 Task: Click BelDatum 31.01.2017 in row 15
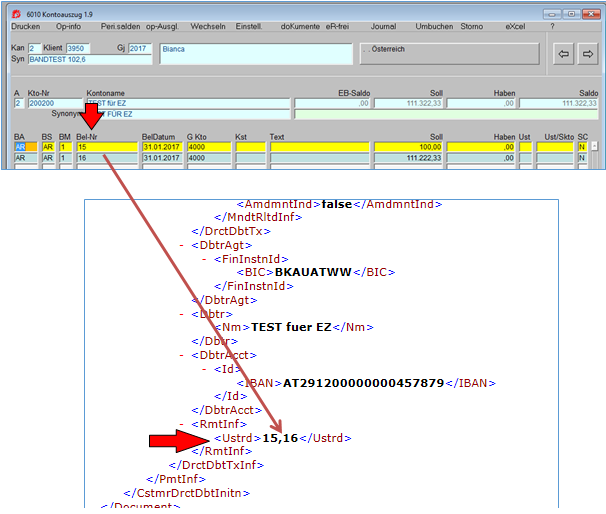point(162,147)
